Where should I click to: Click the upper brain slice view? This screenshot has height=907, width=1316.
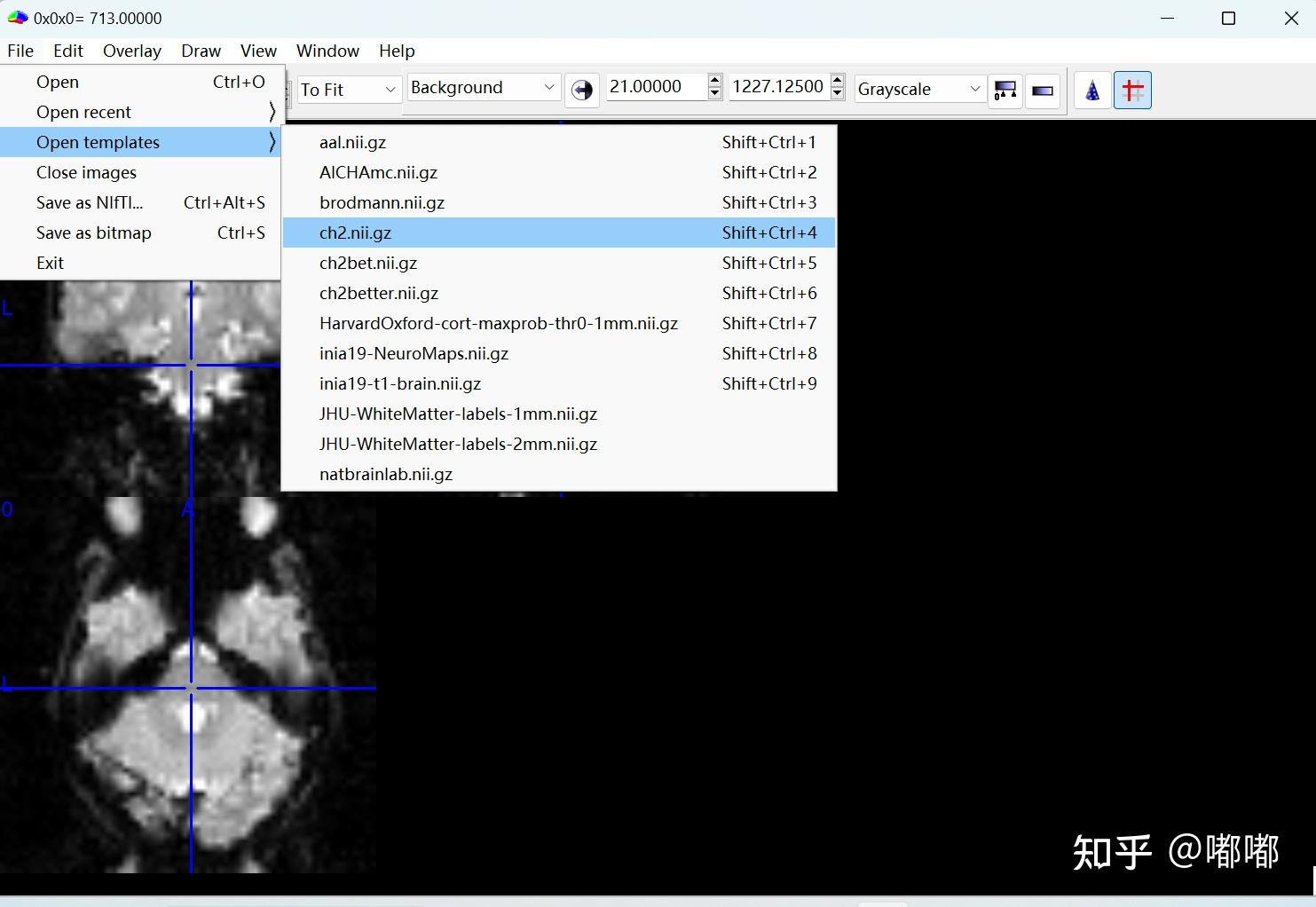pos(140,389)
